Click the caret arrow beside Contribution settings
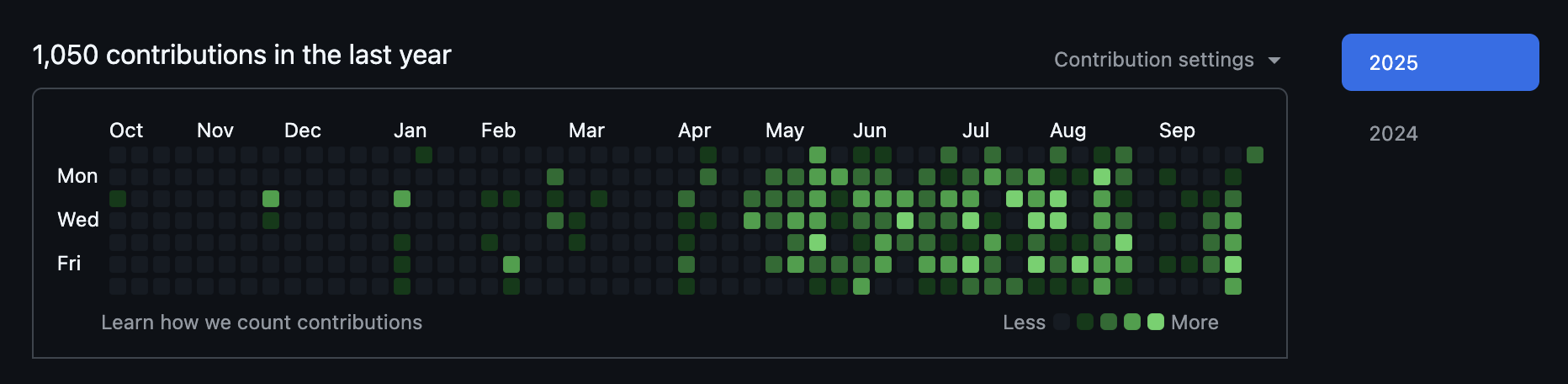The height and width of the screenshot is (384, 1568). (1274, 61)
